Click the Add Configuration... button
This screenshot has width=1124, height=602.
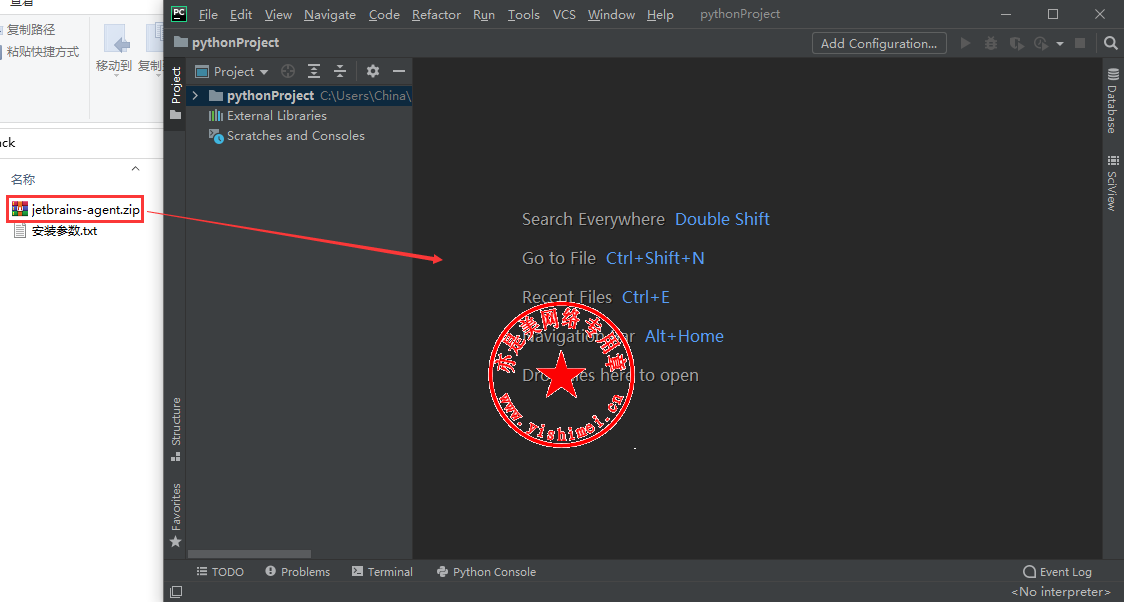(879, 43)
